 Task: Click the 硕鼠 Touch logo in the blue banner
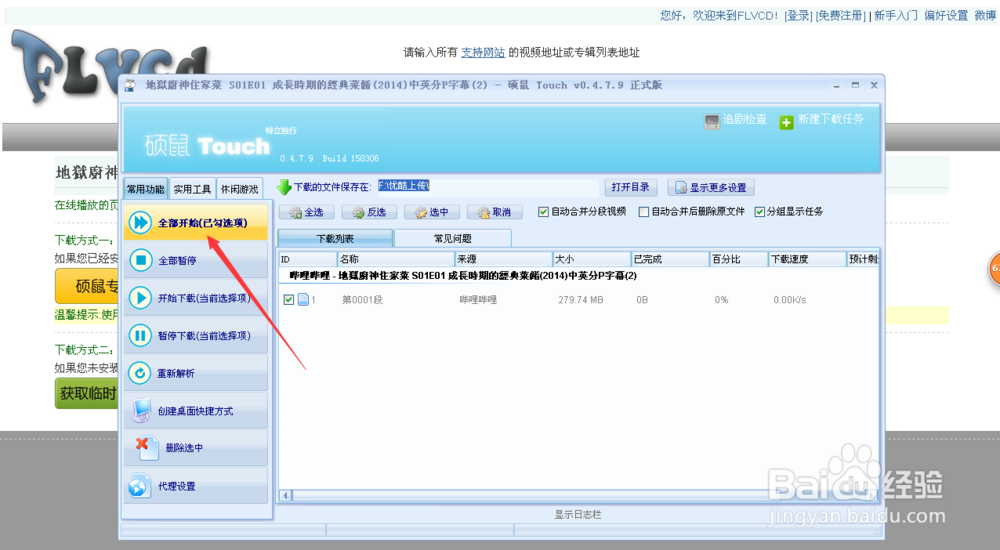coord(207,145)
